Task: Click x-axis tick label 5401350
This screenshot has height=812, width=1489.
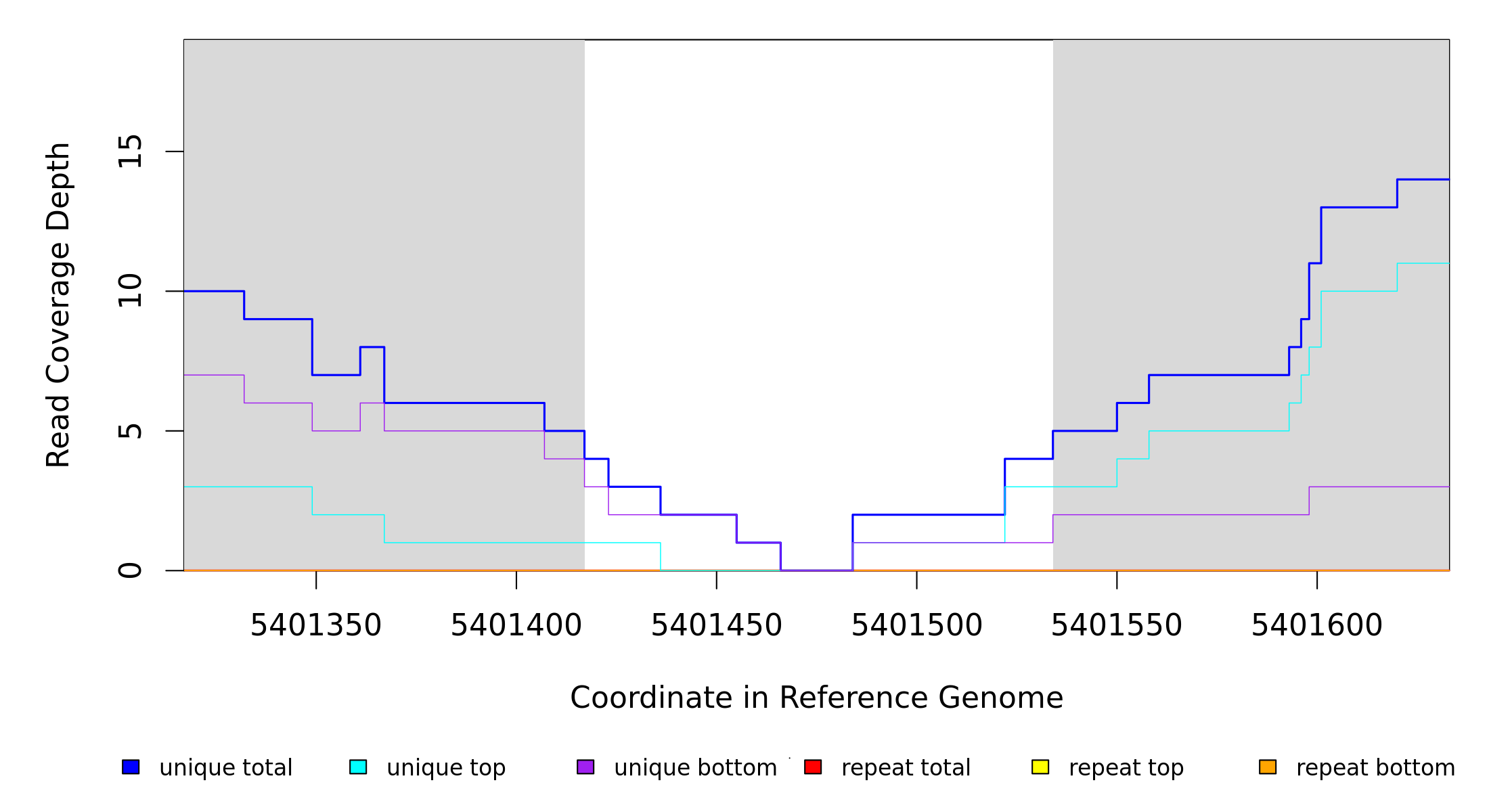Action: 316,626
